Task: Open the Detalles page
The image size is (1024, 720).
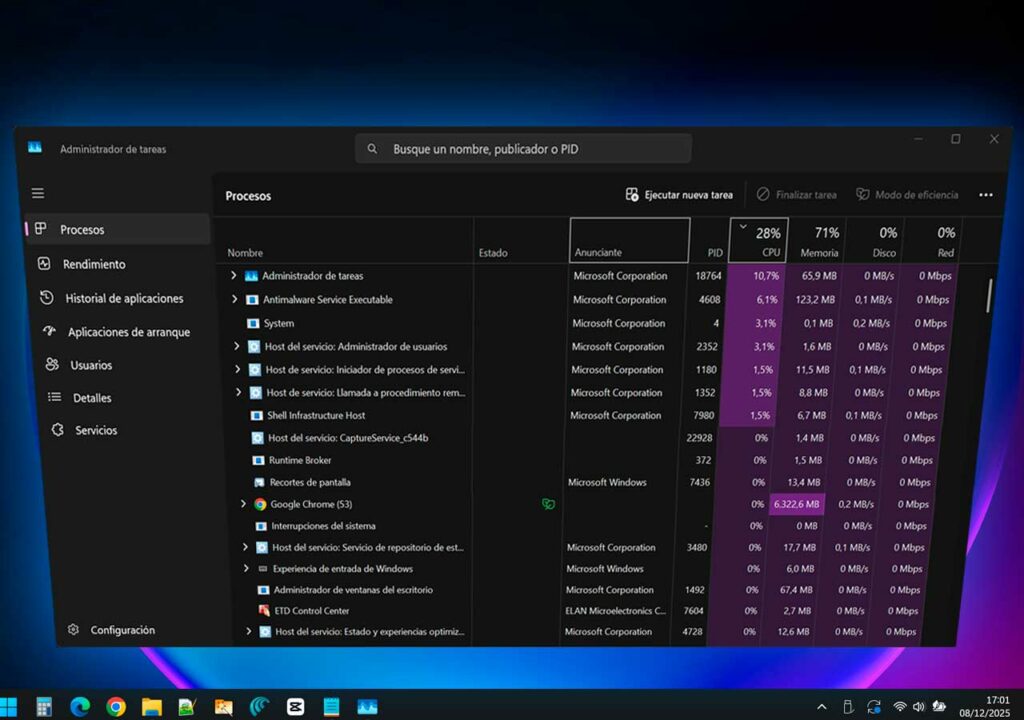Action: (92, 398)
